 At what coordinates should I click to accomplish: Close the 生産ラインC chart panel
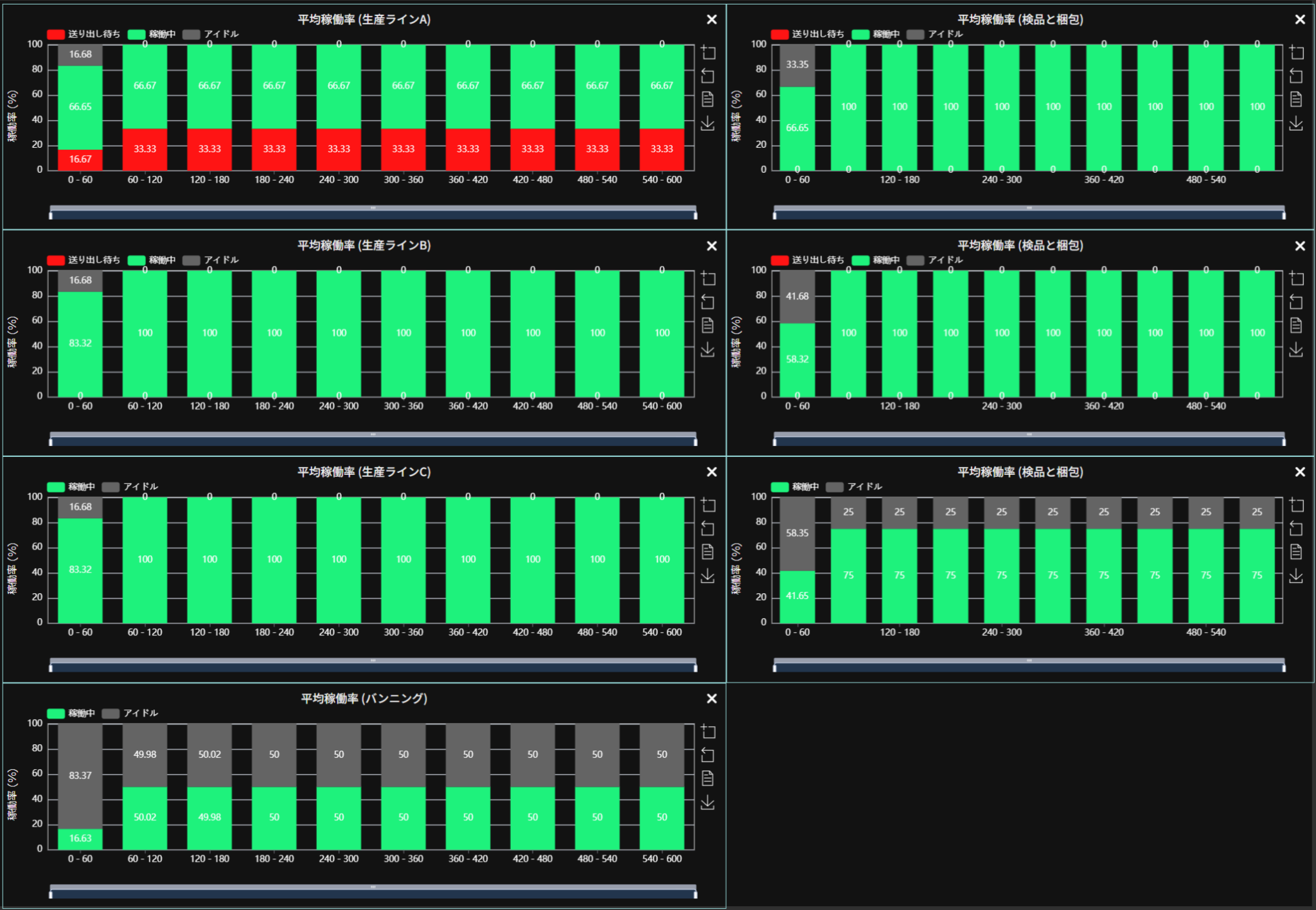pos(711,472)
